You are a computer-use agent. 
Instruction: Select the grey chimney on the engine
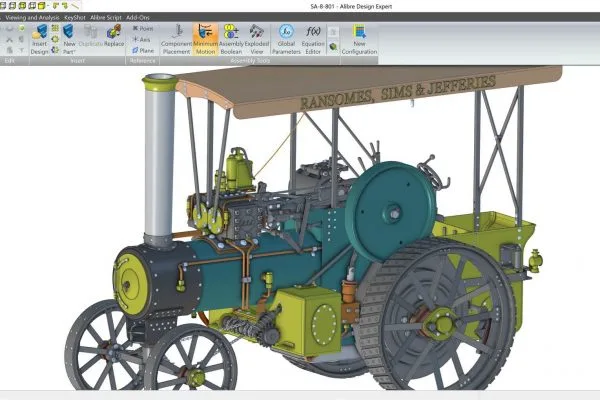[160, 161]
